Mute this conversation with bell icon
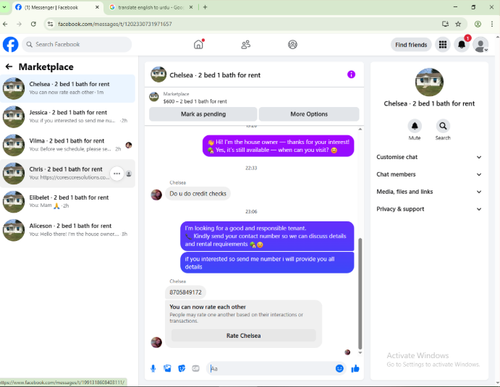This screenshot has height=387, width=500. pyautogui.click(x=415, y=126)
